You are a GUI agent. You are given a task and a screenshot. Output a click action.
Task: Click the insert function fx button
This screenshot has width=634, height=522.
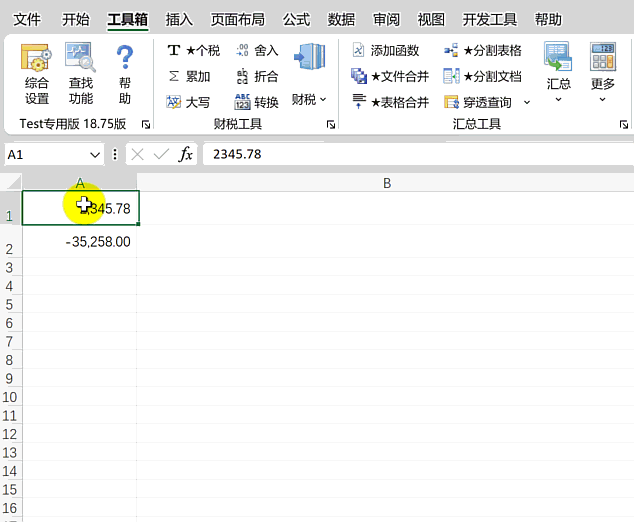pyautogui.click(x=186, y=154)
